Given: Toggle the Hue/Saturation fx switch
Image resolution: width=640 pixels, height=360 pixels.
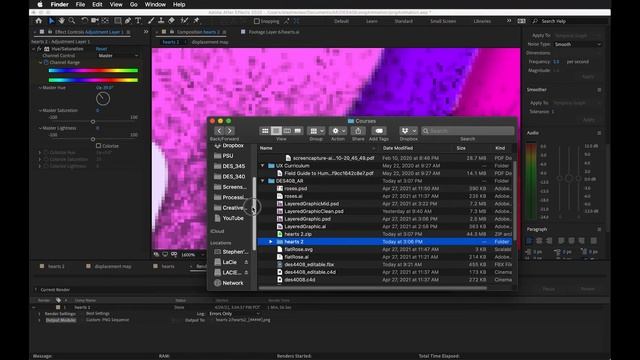Looking at the screenshot, I should coord(39,49).
